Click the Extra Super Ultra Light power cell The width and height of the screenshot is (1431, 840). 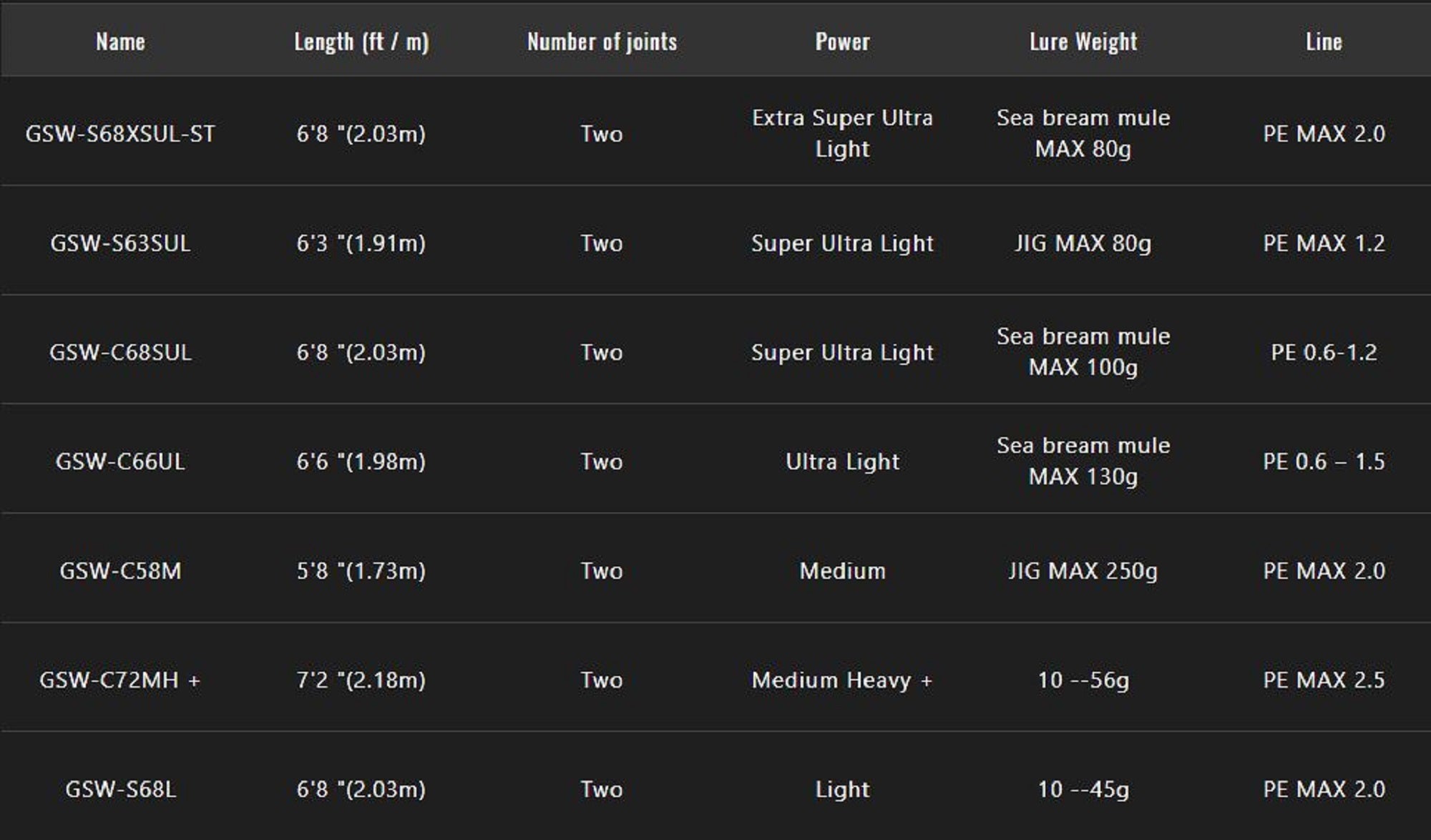click(x=842, y=133)
